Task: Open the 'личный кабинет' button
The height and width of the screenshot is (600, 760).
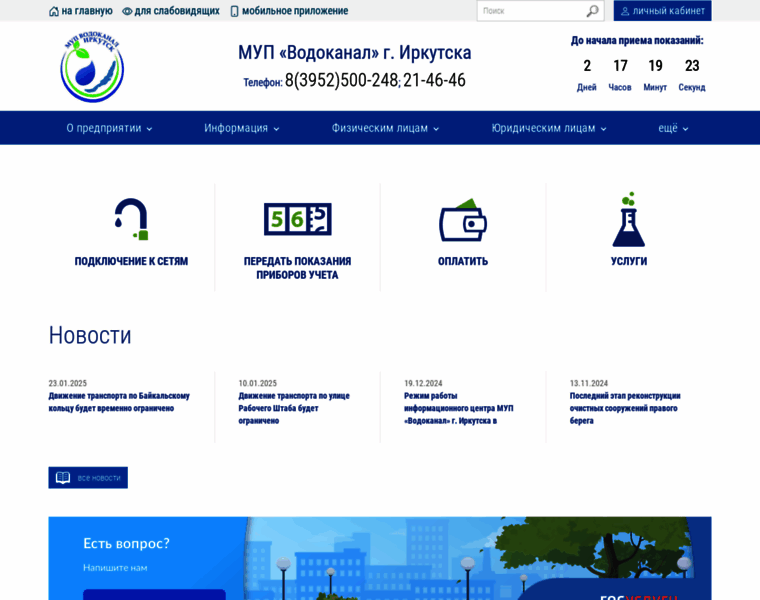Action: pyautogui.click(x=663, y=11)
